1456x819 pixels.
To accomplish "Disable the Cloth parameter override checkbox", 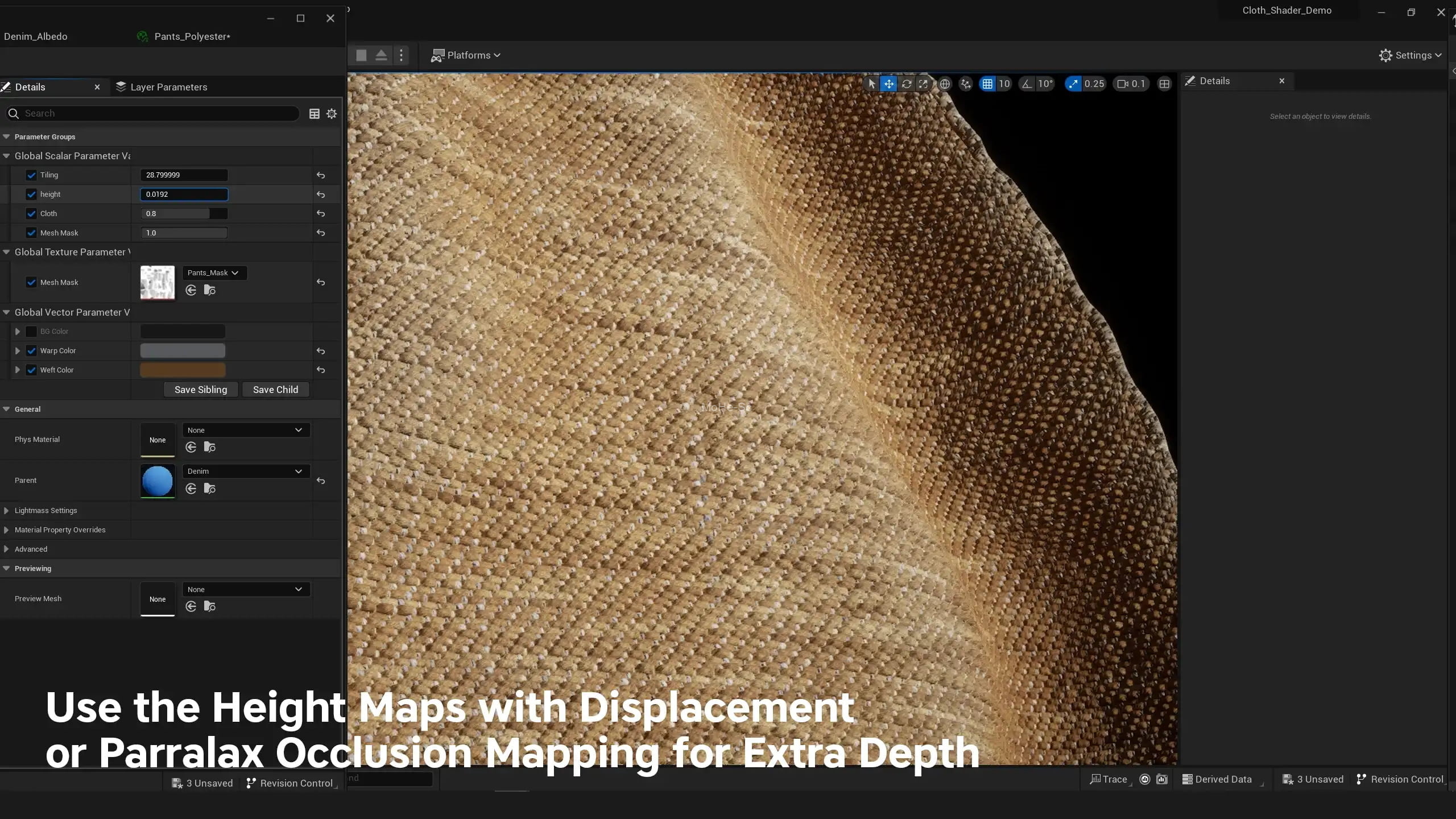I will [31, 213].
